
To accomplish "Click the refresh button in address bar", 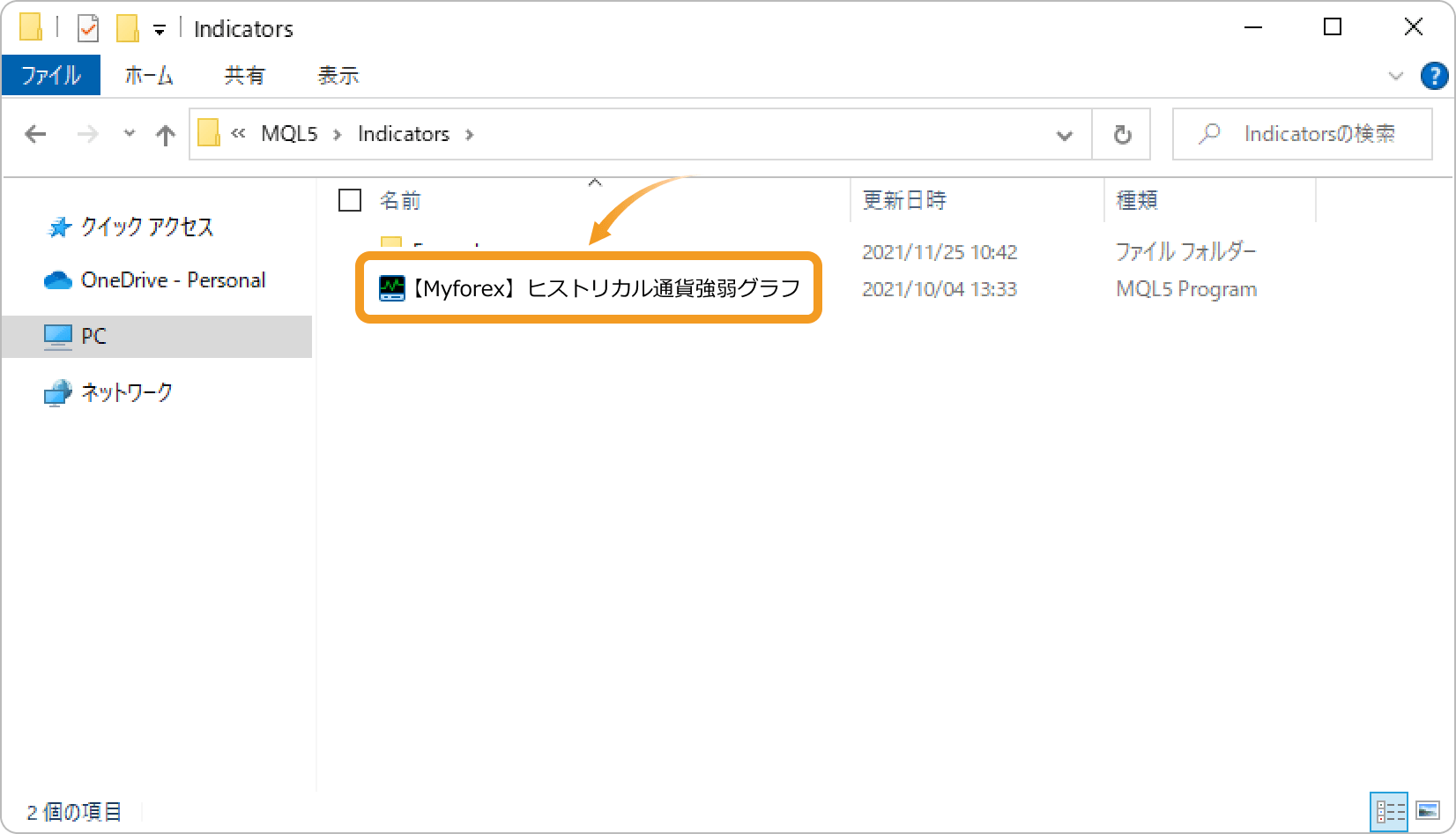I will click(x=1122, y=134).
